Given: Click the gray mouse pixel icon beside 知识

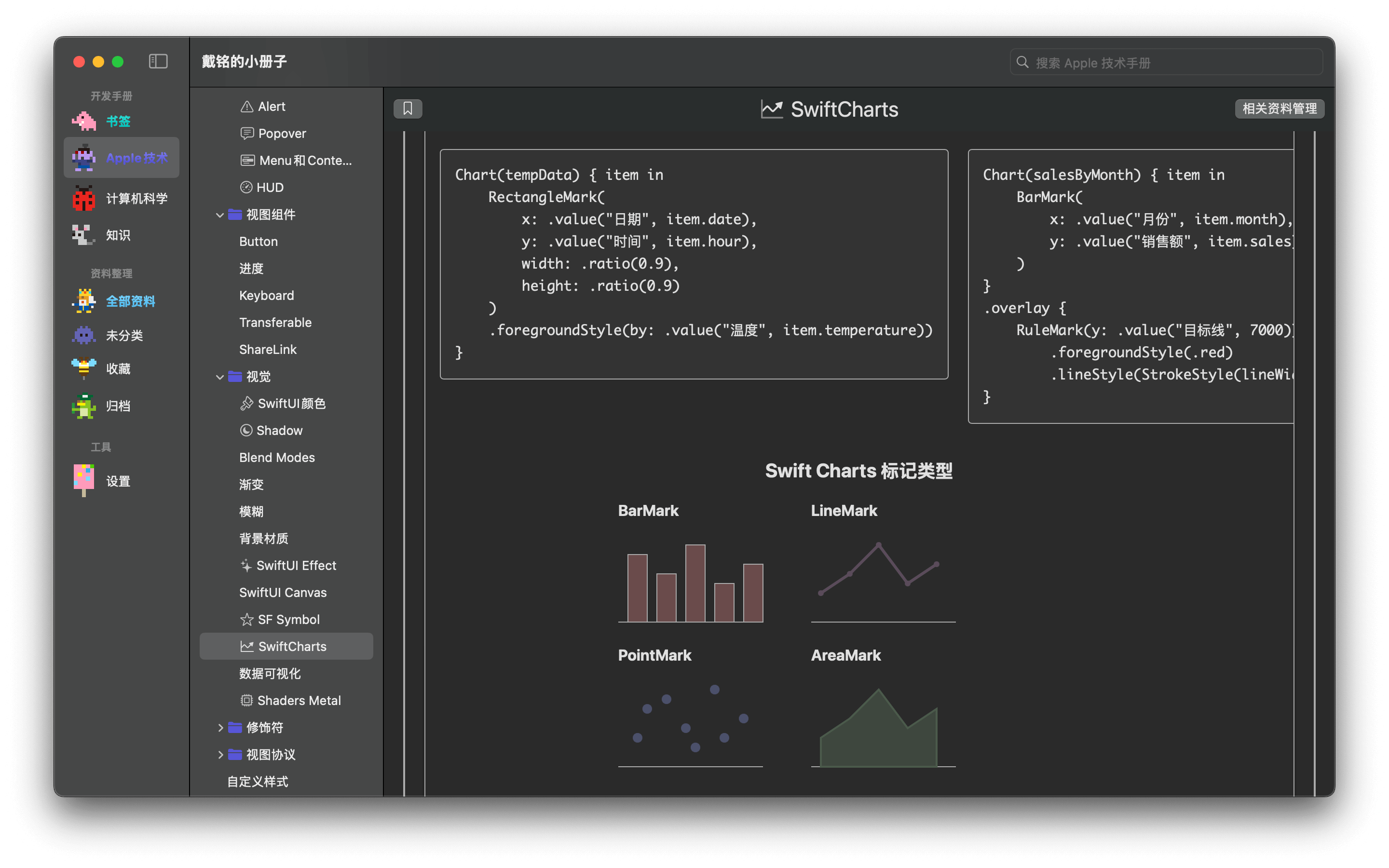Looking at the screenshot, I should pyautogui.click(x=83, y=235).
